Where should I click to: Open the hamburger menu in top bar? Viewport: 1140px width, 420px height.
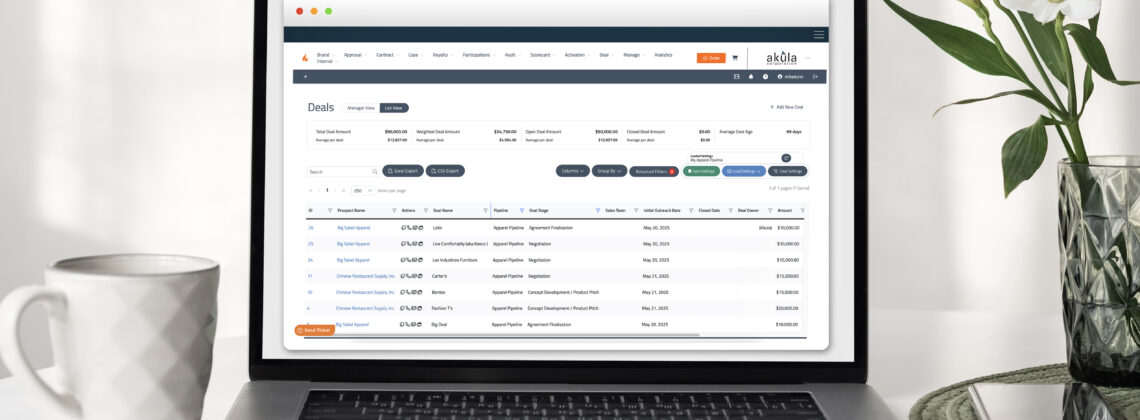(x=819, y=35)
